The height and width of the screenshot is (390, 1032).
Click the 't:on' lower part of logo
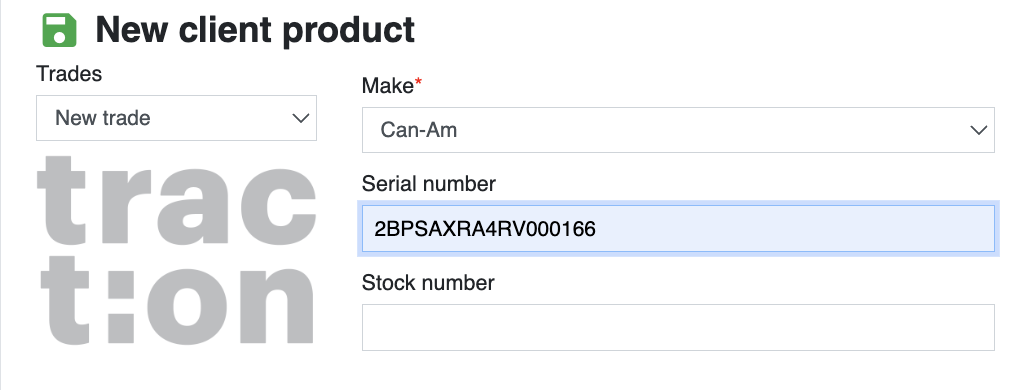(x=176, y=300)
